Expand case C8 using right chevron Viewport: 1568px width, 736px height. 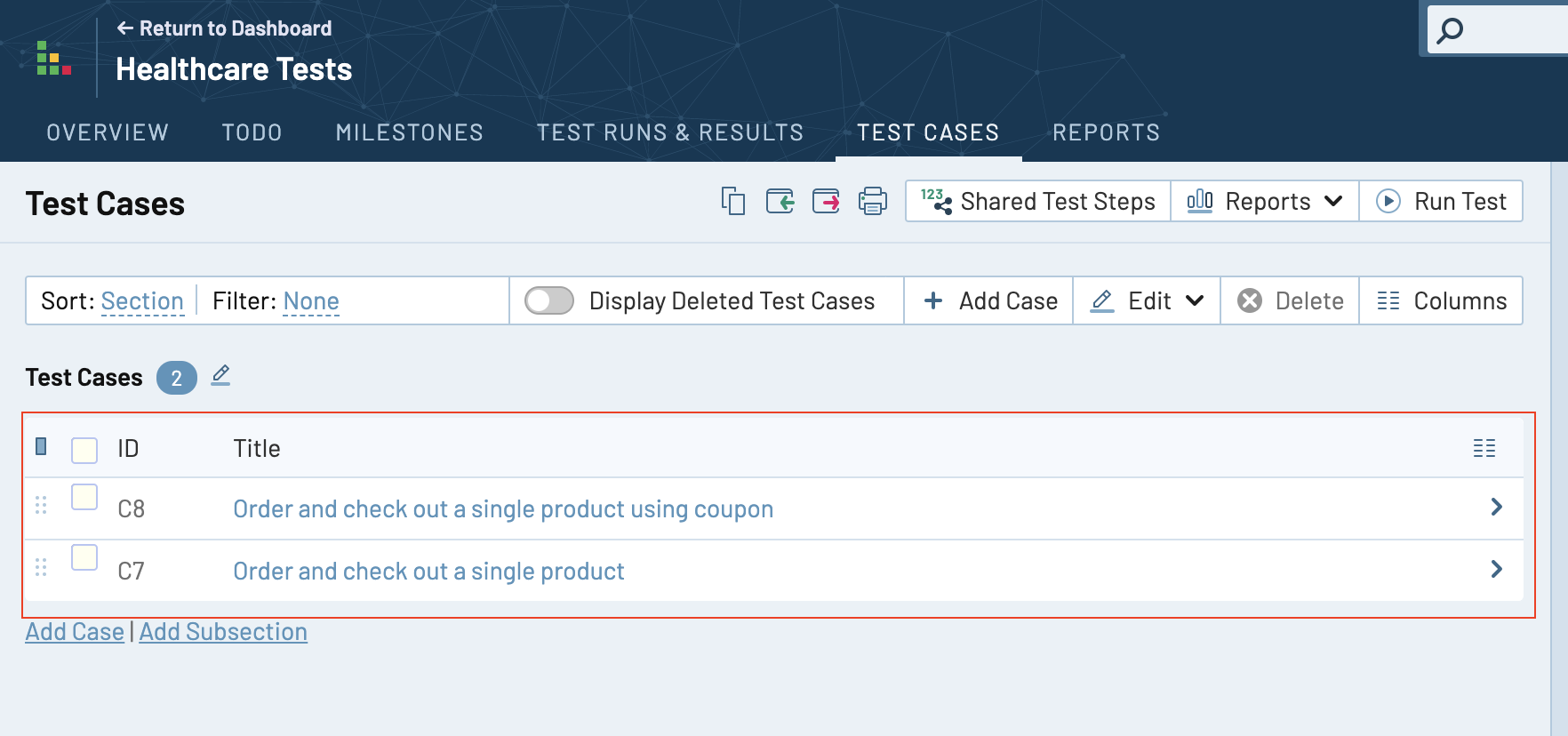1496,507
